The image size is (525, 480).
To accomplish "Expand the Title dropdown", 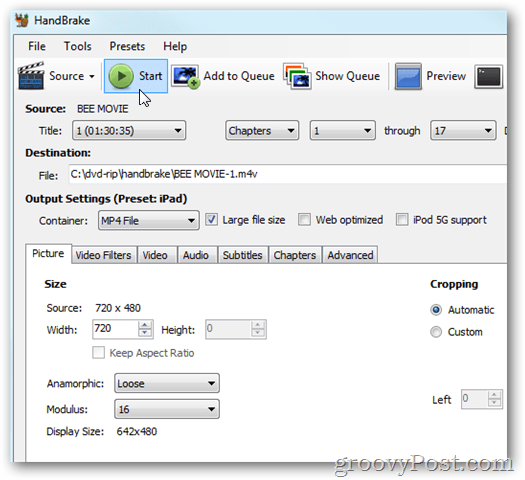I will [129, 130].
